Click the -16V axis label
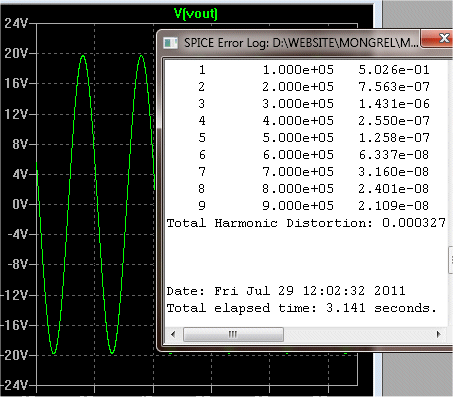 pyautogui.click(x=14, y=325)
